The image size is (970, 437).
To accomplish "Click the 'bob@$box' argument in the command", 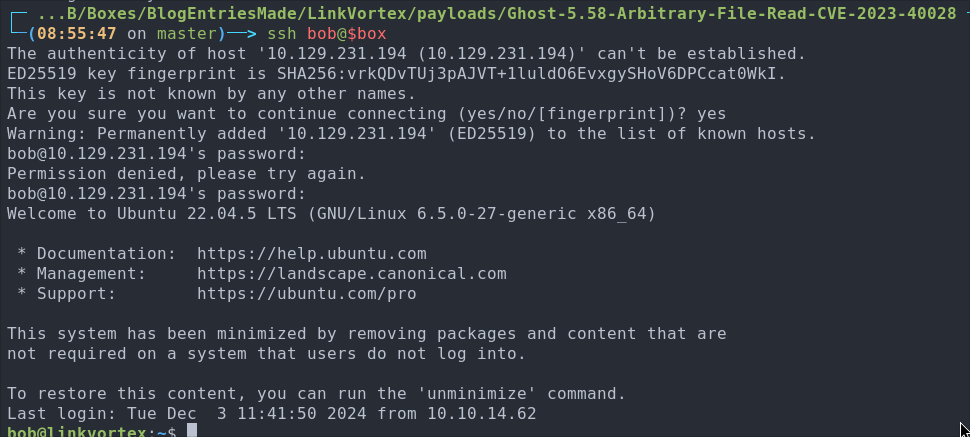I will (x=346, y=33).
